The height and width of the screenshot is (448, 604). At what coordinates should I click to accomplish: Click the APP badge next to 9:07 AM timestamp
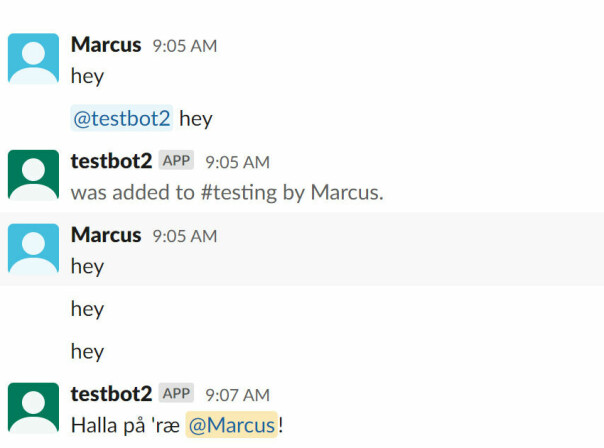click(x=176, y=393)
